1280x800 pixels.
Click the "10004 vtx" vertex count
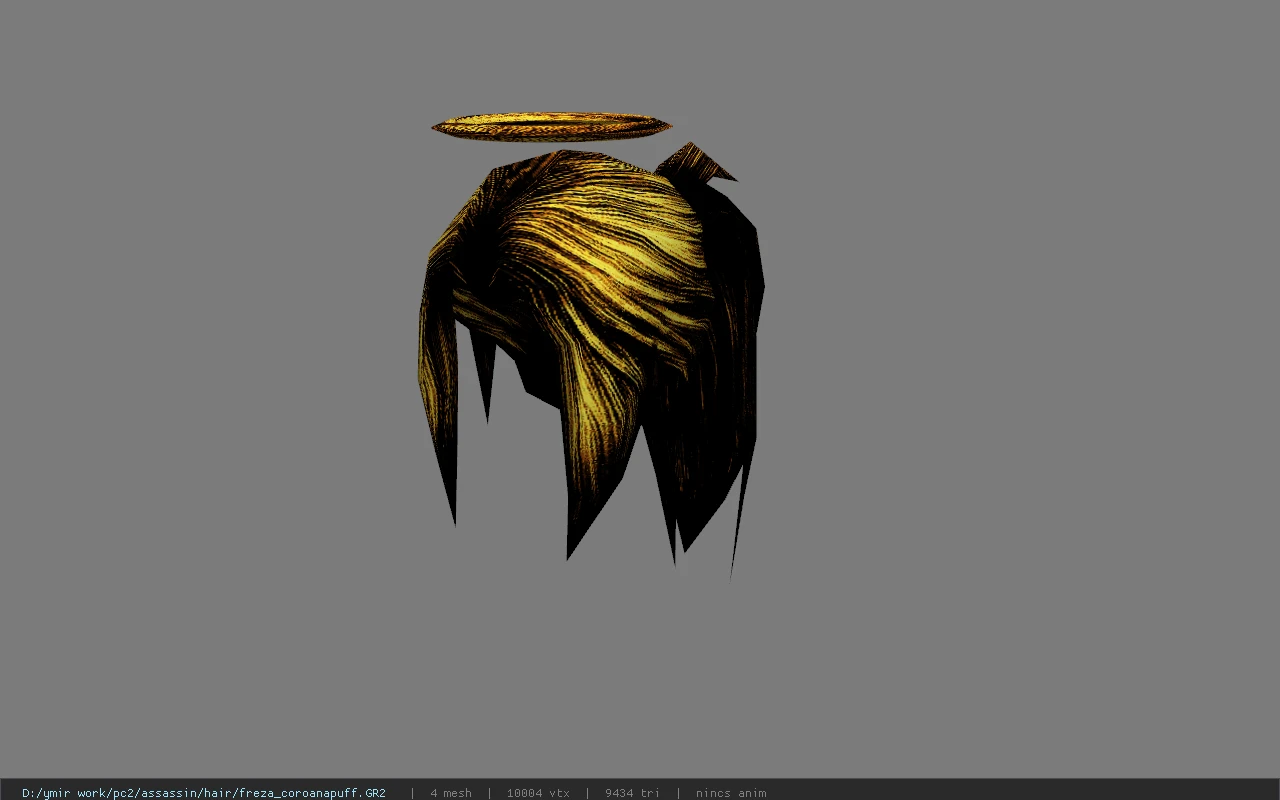(x=538, y=793)
